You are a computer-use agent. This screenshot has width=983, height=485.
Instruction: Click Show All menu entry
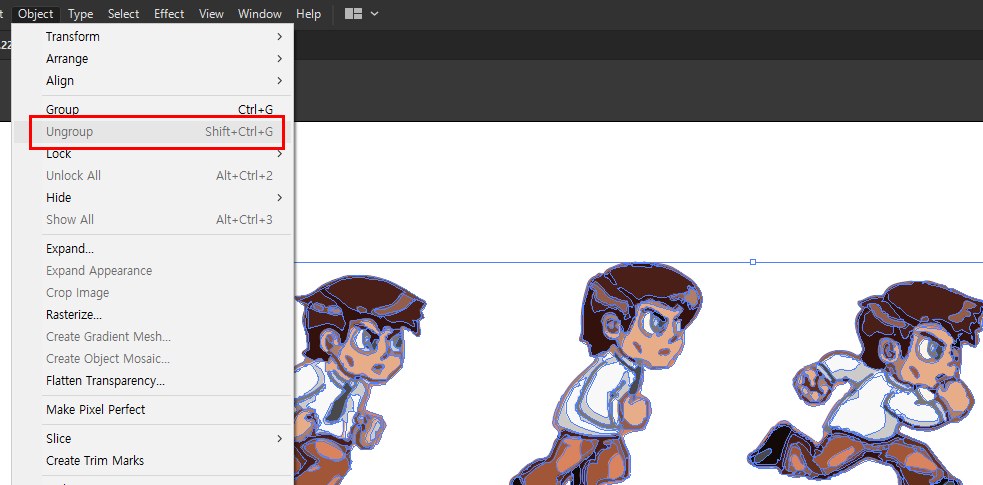tap(152, 219)
